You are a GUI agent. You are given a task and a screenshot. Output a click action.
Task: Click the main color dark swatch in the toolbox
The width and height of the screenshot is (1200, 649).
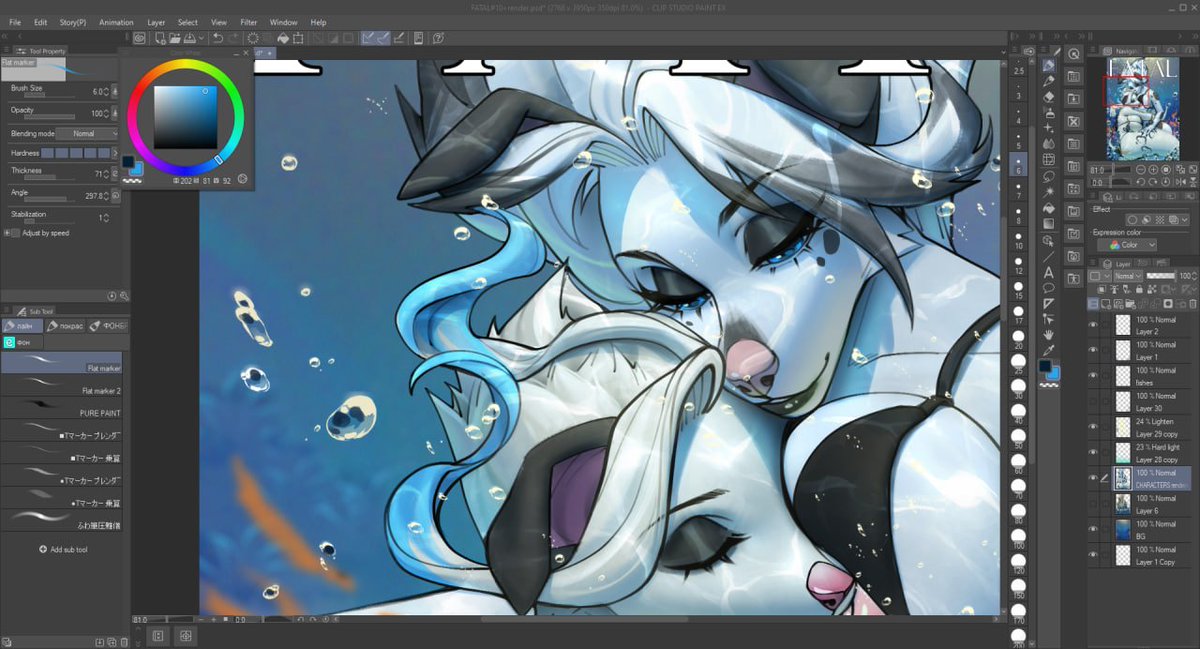click(x=1045, y=368)
